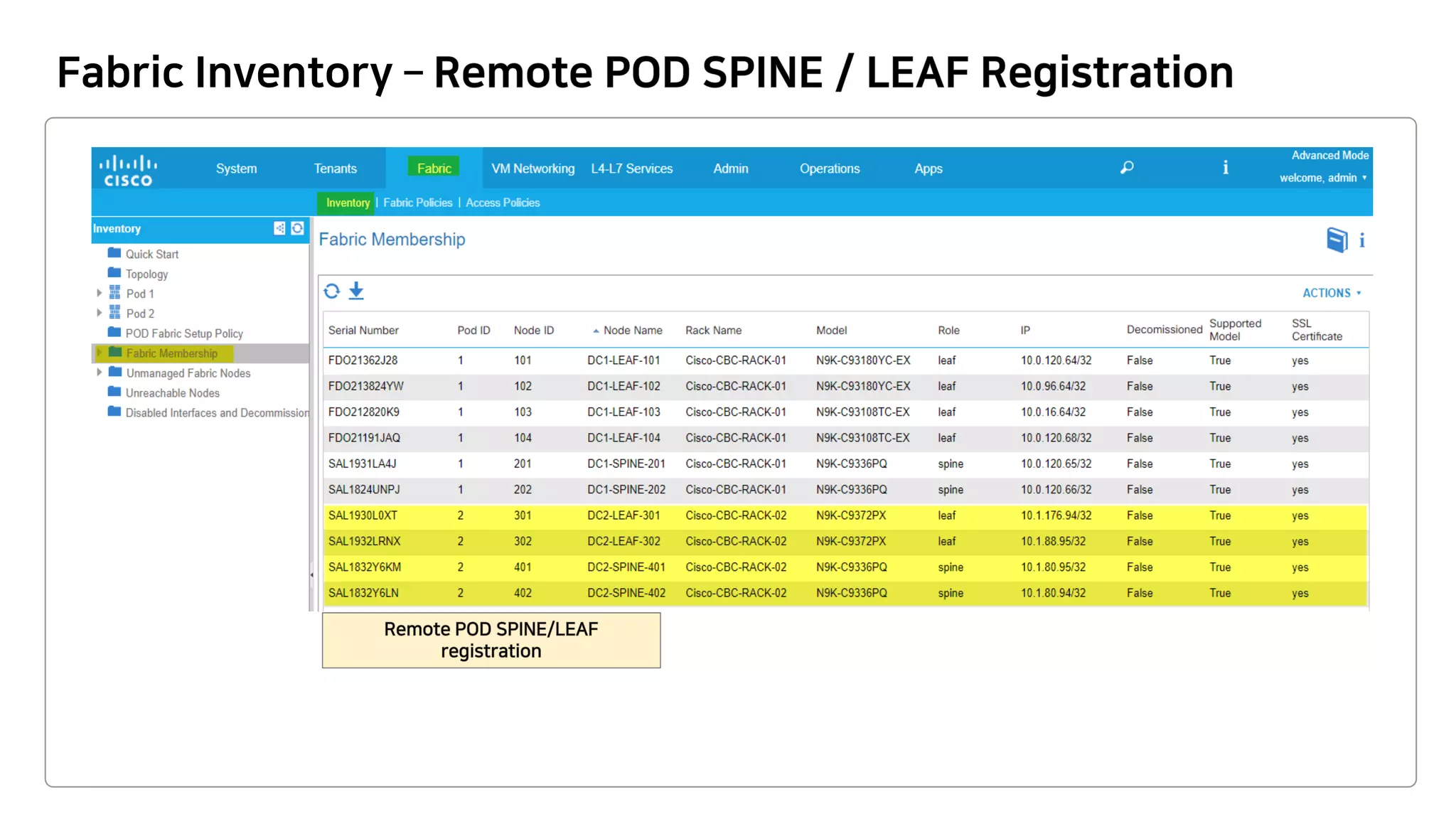Open the Fabric Membership help book icon
Viewport: 1456px width, 819px height.
(x=1337, y=240)
